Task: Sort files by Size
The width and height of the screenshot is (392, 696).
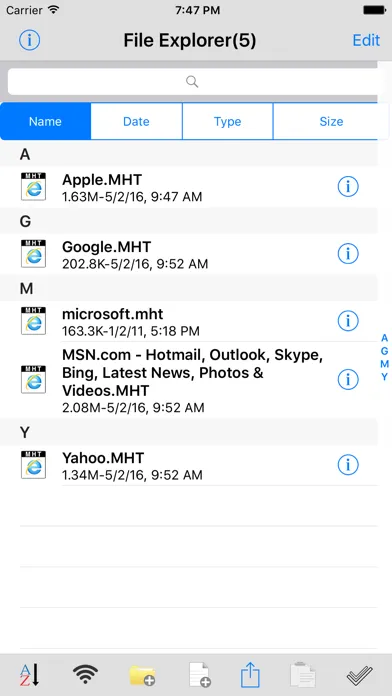Action: [x=331, y=122]
